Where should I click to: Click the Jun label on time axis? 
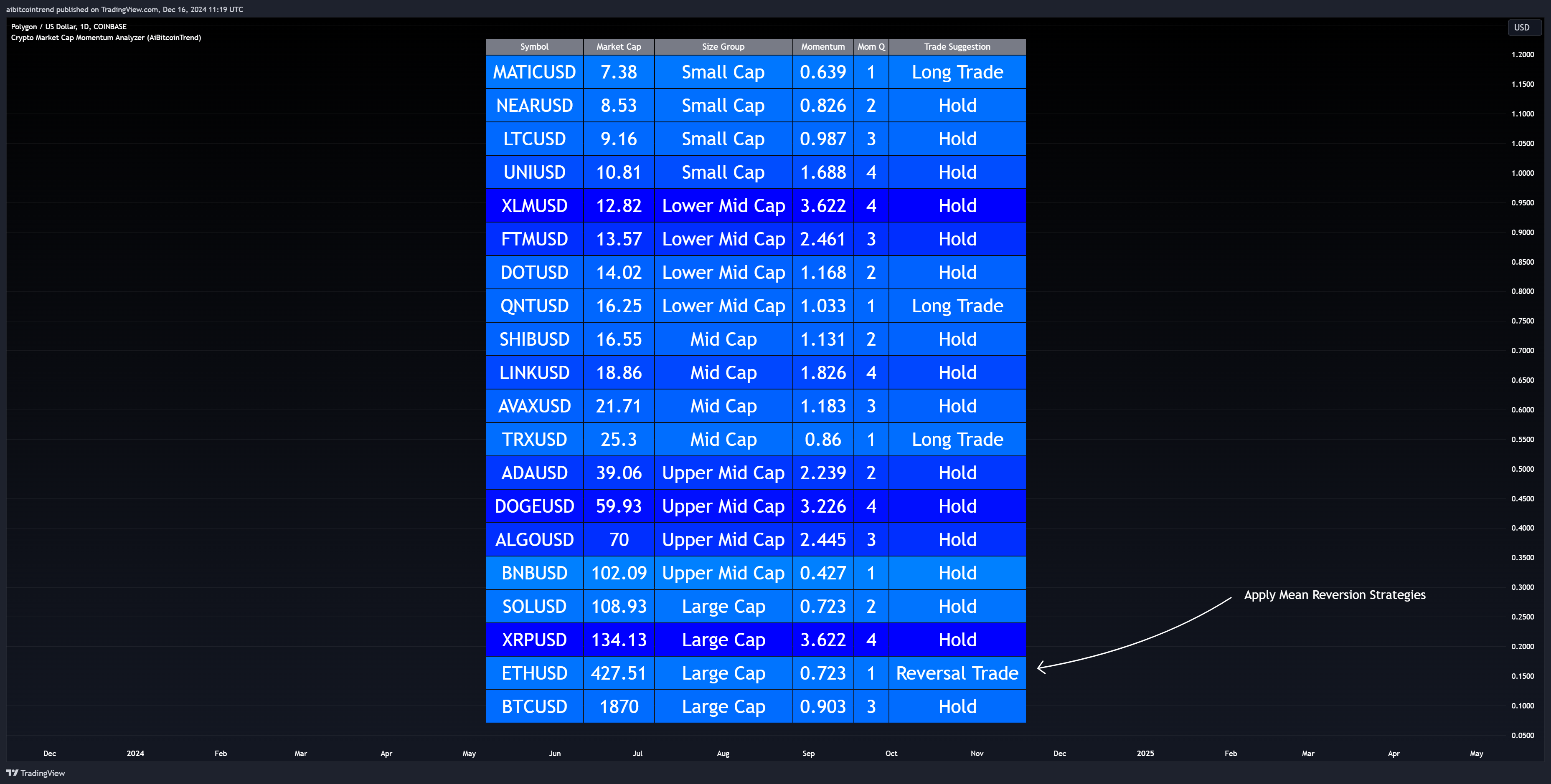[x=555, y=753]
